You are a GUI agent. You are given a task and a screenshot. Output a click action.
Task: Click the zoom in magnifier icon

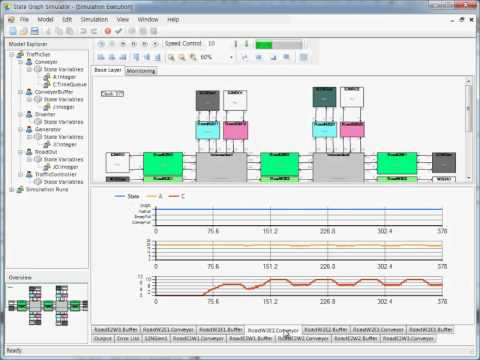coord(171,57)
